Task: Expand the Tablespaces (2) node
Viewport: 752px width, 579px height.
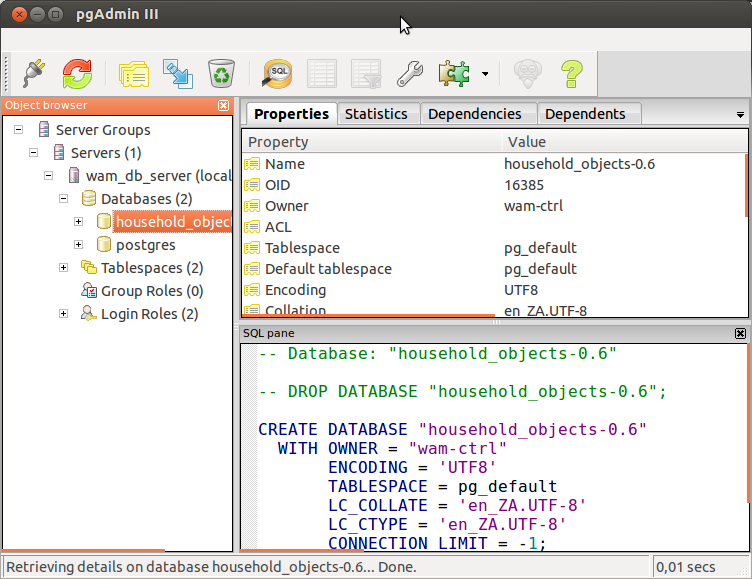Action: [x=64, y=268]
